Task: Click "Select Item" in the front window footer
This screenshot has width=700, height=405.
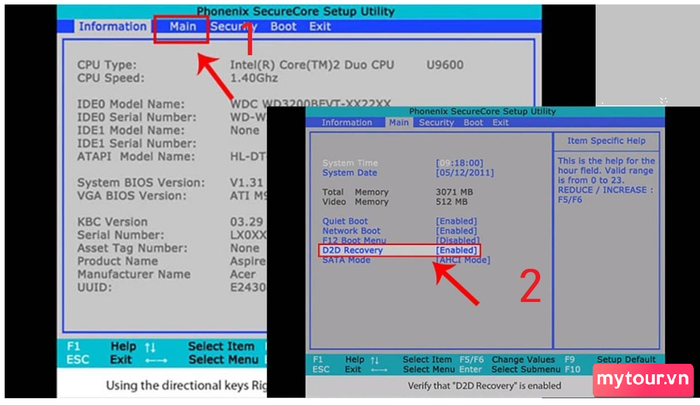Action: [427, 359]
